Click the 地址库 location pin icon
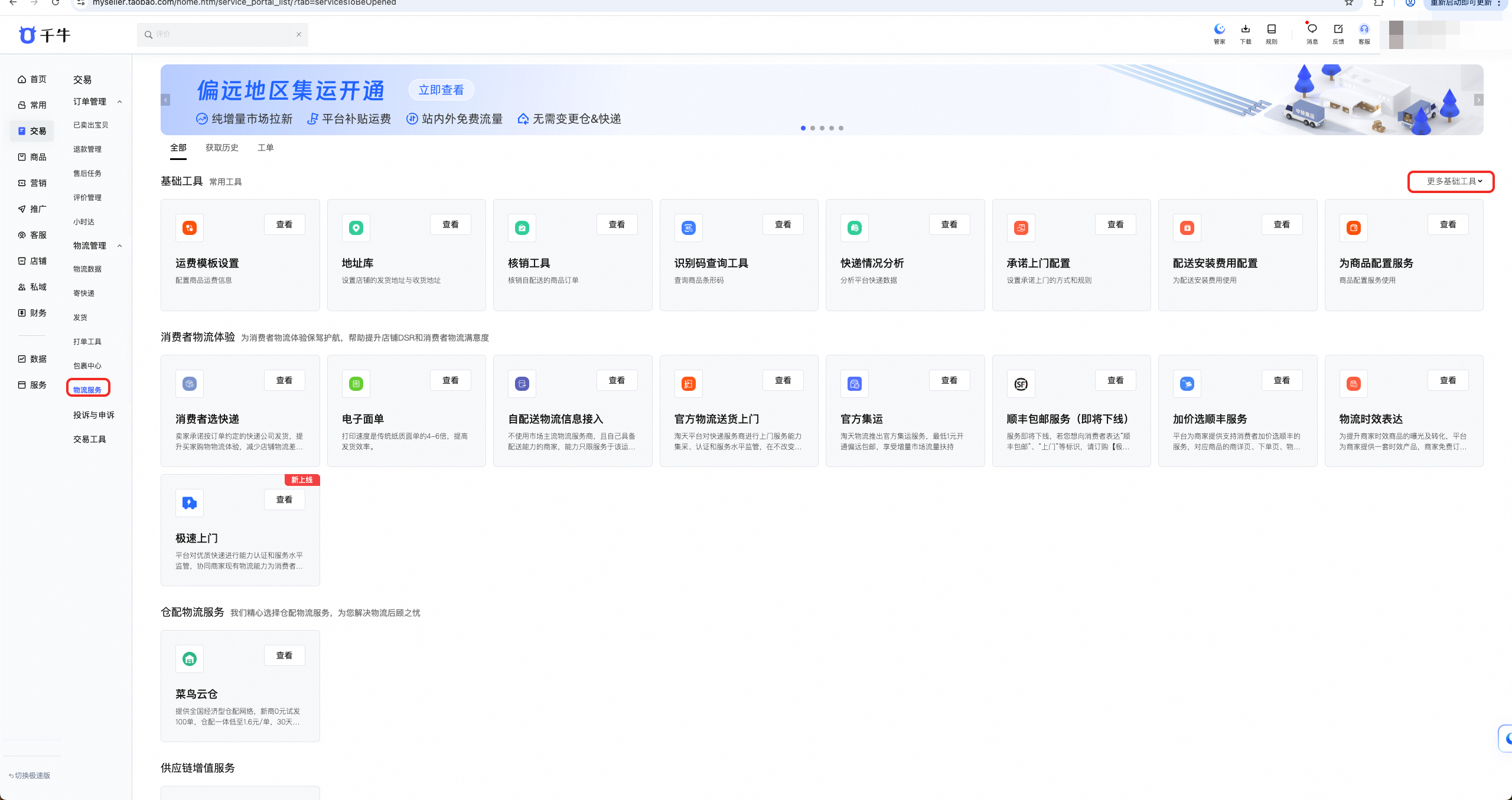Viewport: 1512px width, 800px height. coord(356,228)
